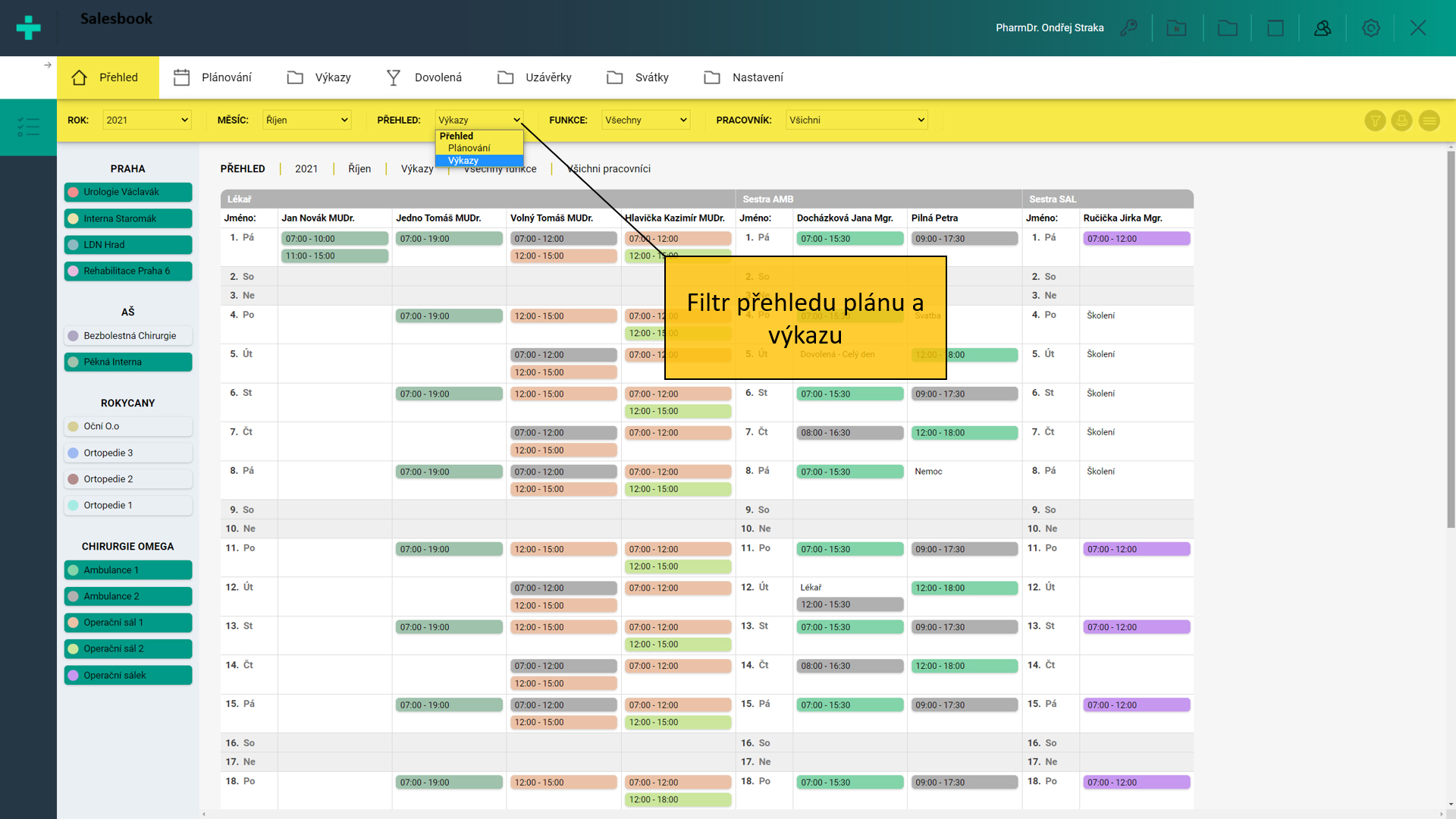
Task: Click the round filter funnel button
Action: point(1375,121)
